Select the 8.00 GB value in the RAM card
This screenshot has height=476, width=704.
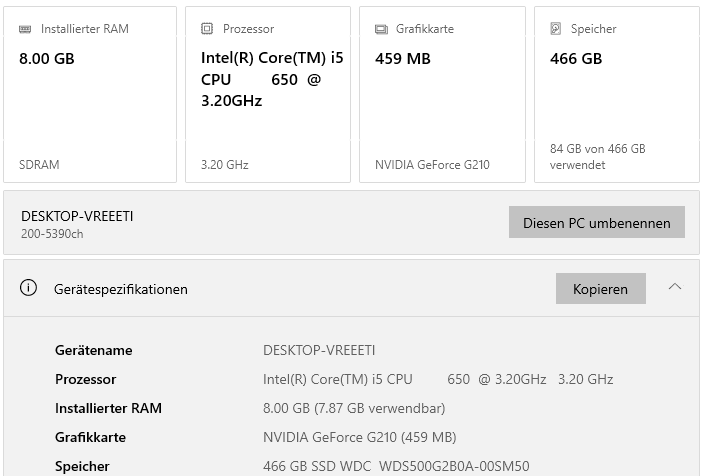pos(47,59)
